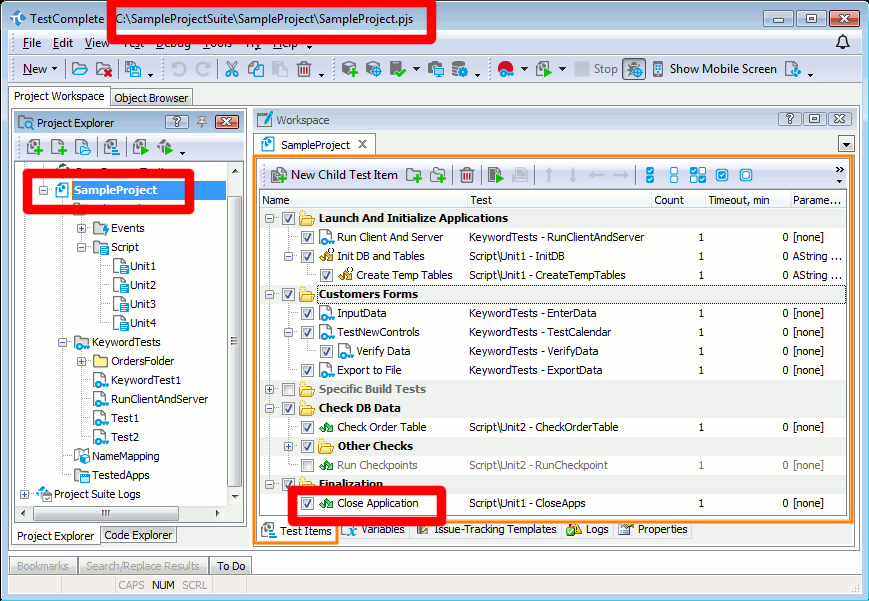This screenshot has height=601, width=869.
Task: Click the notifications bell icon
Action: (x=842, y=43)
